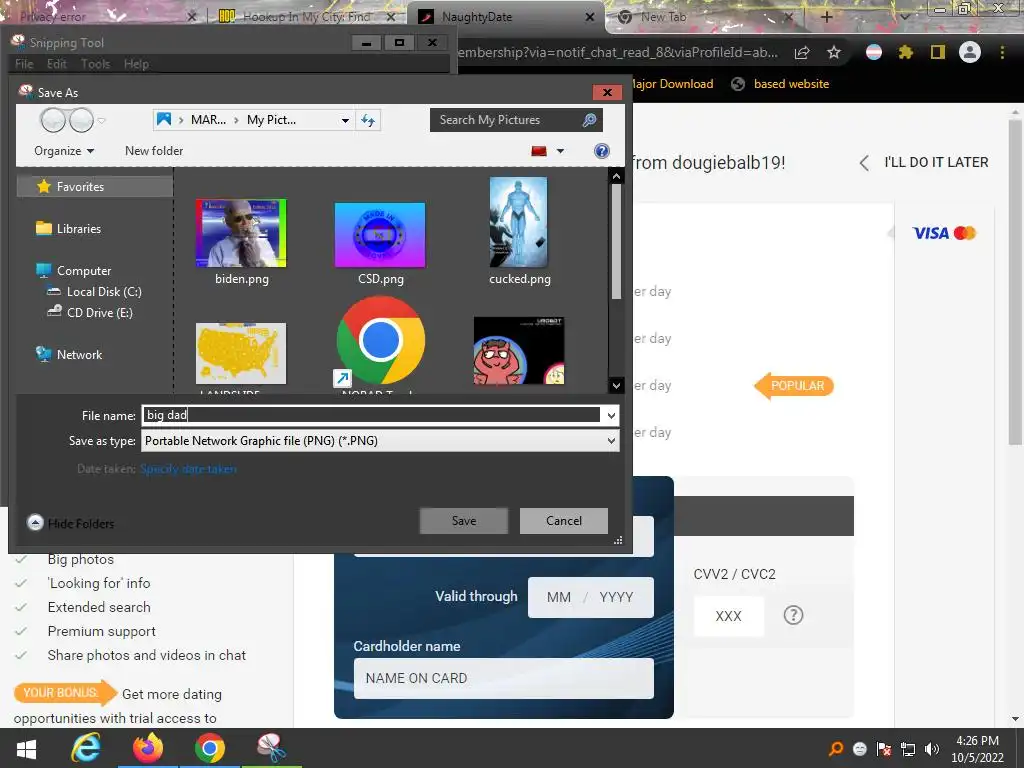Click the Save button in Save As dialog
Screen dimensions: 1024x768
(x=464, y=520)
